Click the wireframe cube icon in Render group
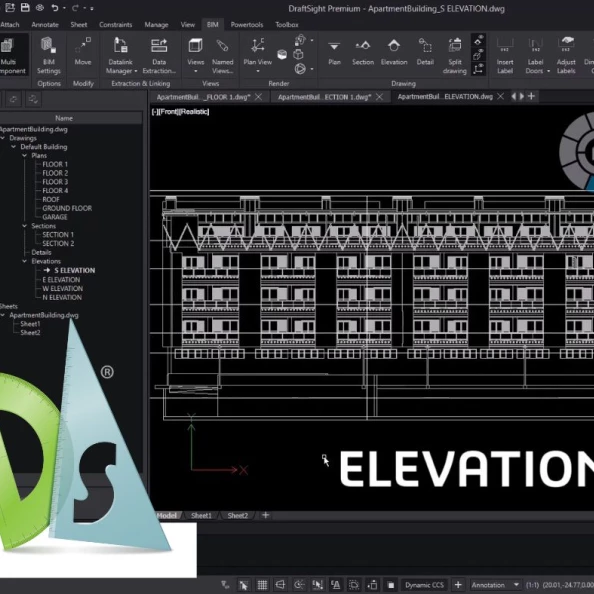This screenshot has height=594, width=594. (299, 55)
